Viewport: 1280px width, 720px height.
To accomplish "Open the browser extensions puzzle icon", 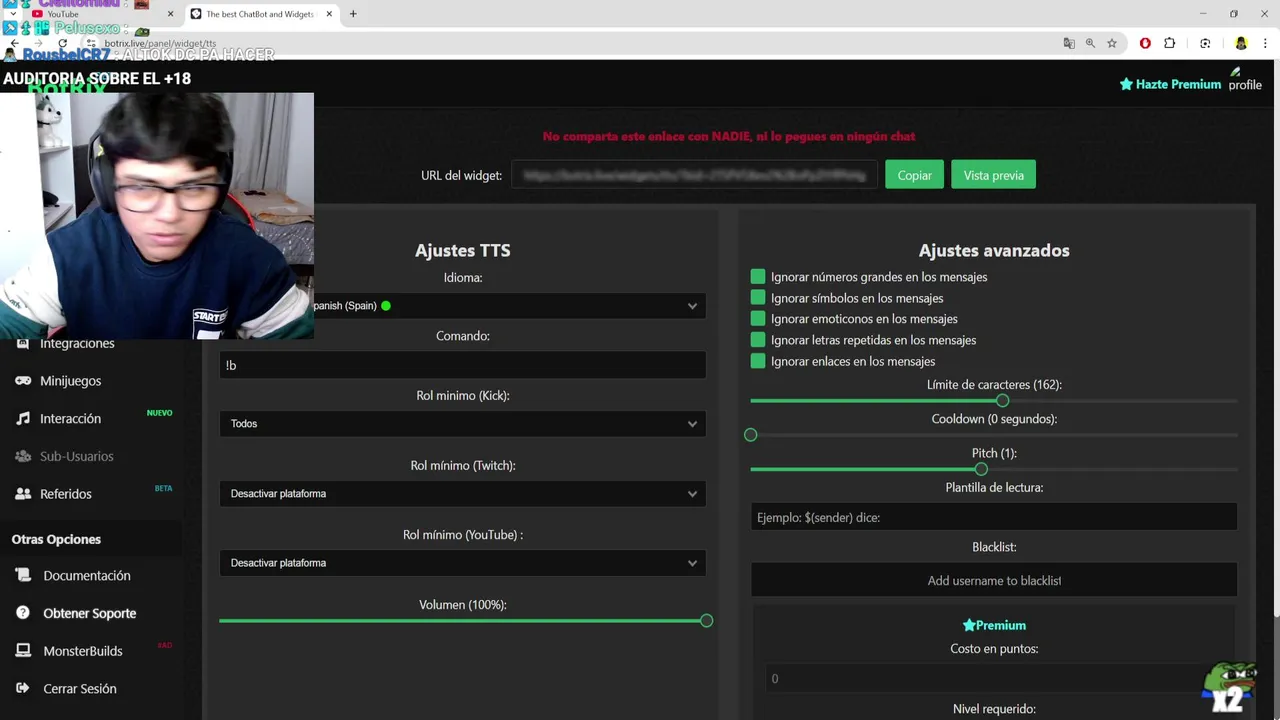I will [1169, 43].
